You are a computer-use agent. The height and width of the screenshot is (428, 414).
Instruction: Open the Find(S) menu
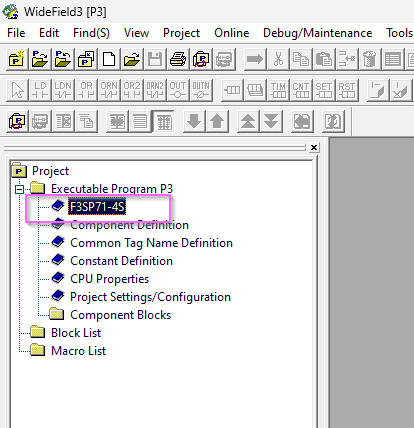pos(91,33)
